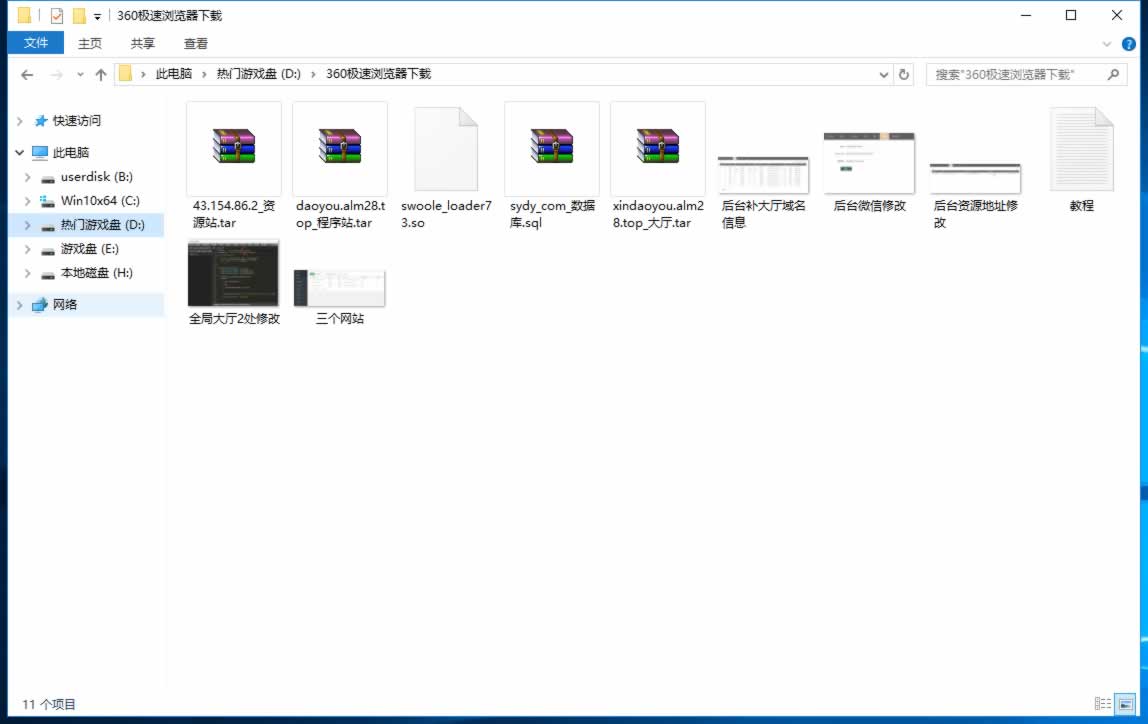Click the up-directory arrow button
Image resolution: width=1148 pixels, height=724 pixels.
pyautogui.click(x=101, y=75)
